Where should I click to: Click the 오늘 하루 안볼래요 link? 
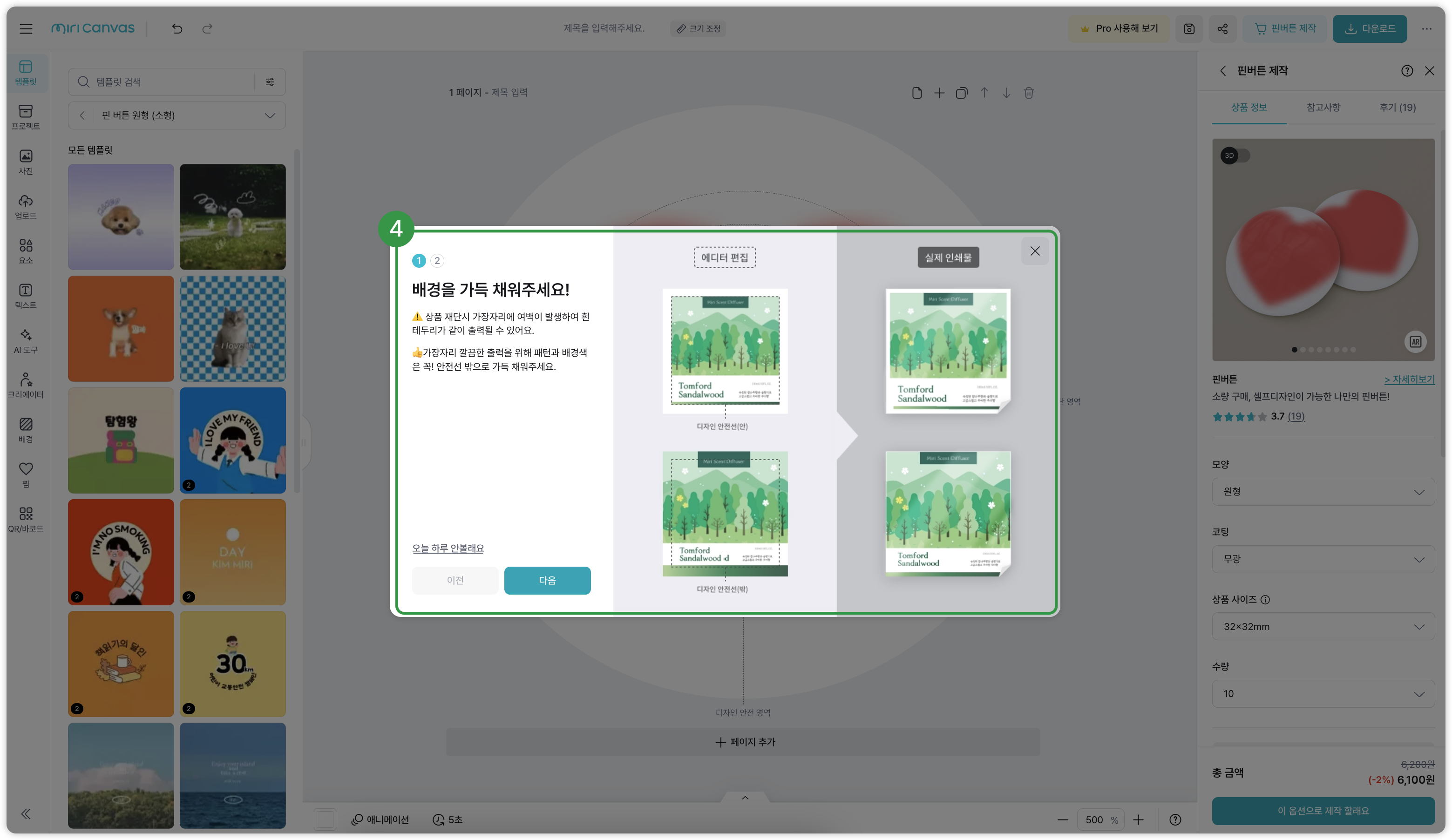(448, 548)
